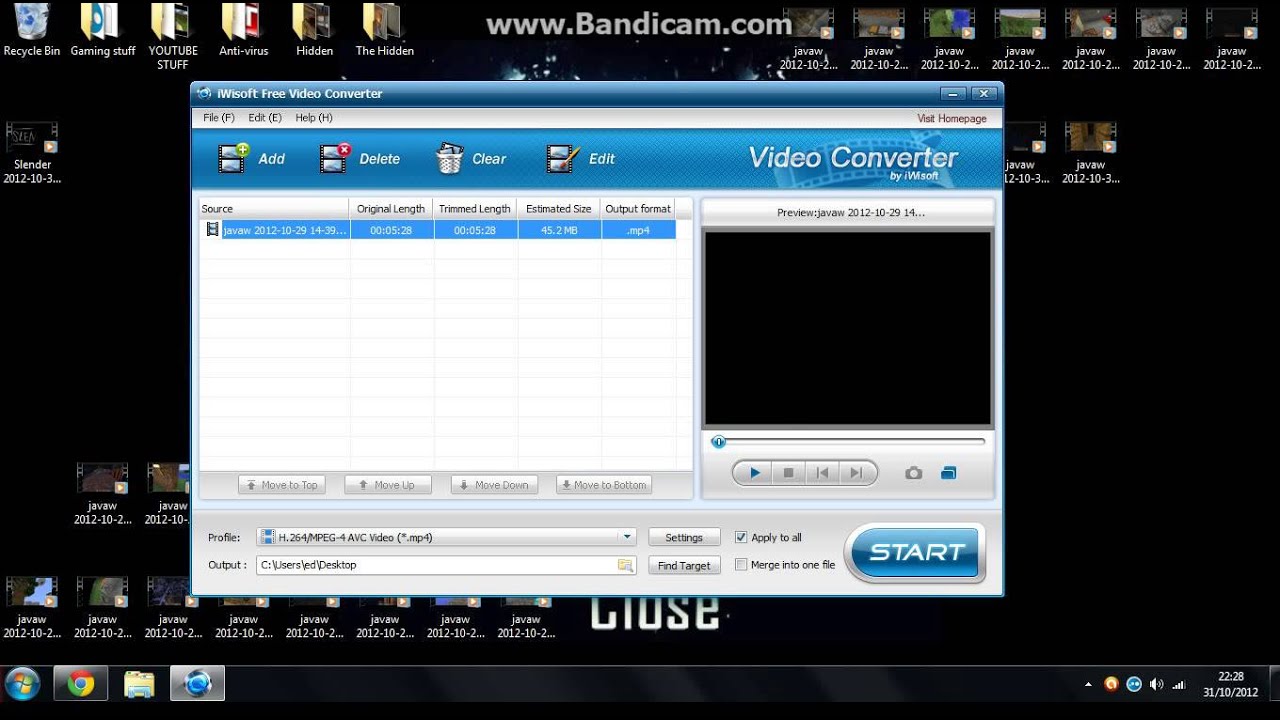
Task: Click the Add video toolbar icon
Action: point(234,158)
